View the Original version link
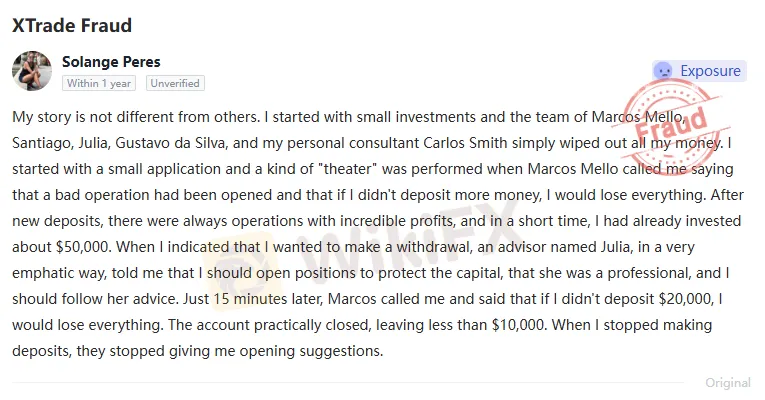This screenshot has width=765, height=400. 728,383
